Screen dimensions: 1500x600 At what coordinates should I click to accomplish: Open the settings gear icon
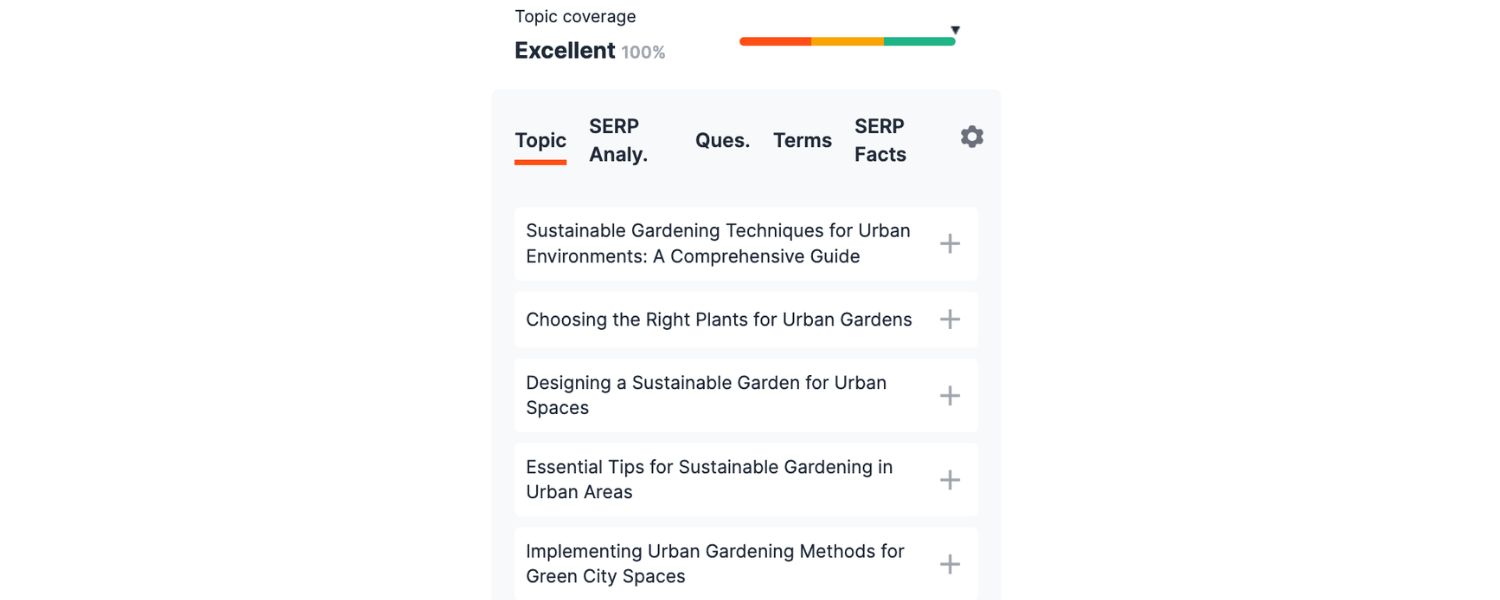point(971,137)
